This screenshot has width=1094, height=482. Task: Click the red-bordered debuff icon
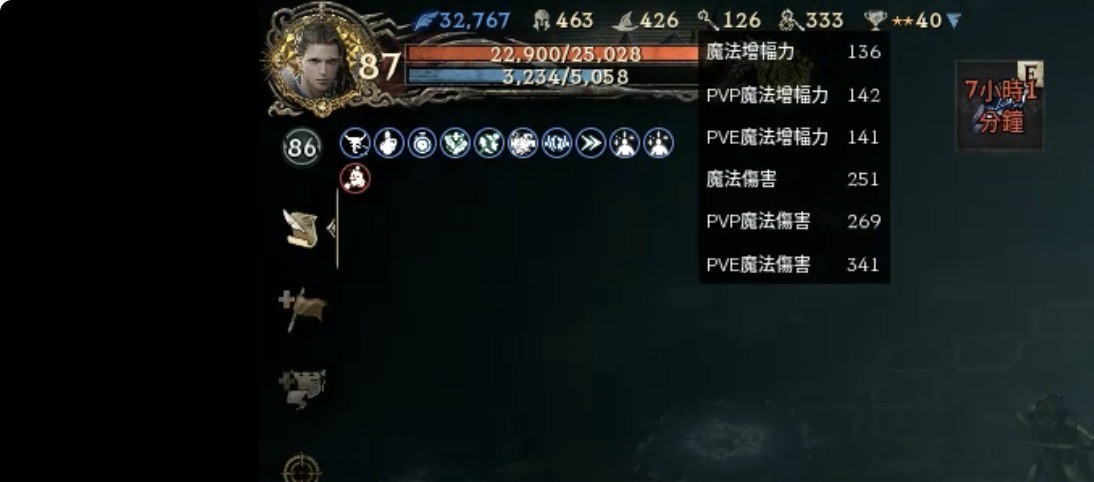[x=355, y=178]
